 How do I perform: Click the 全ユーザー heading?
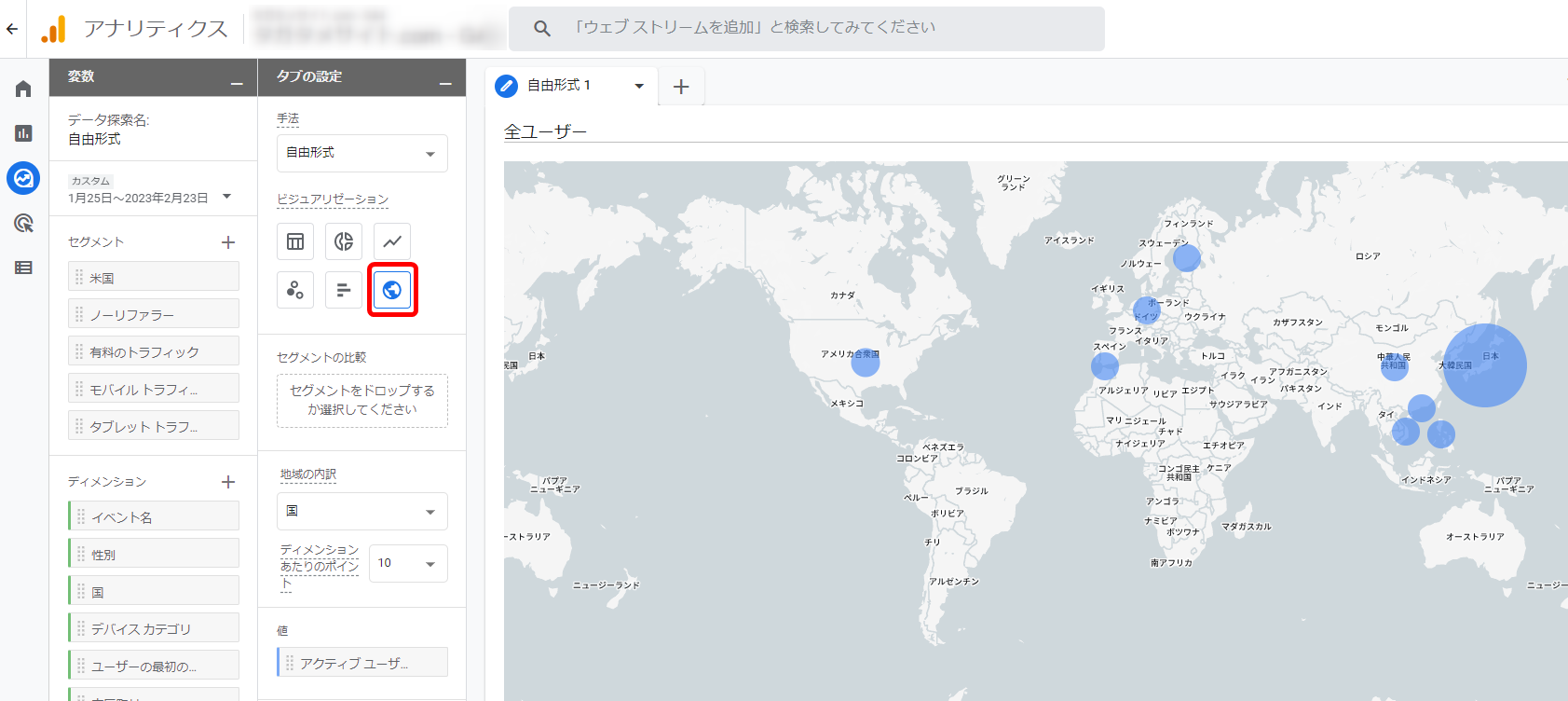pos(545,131)
